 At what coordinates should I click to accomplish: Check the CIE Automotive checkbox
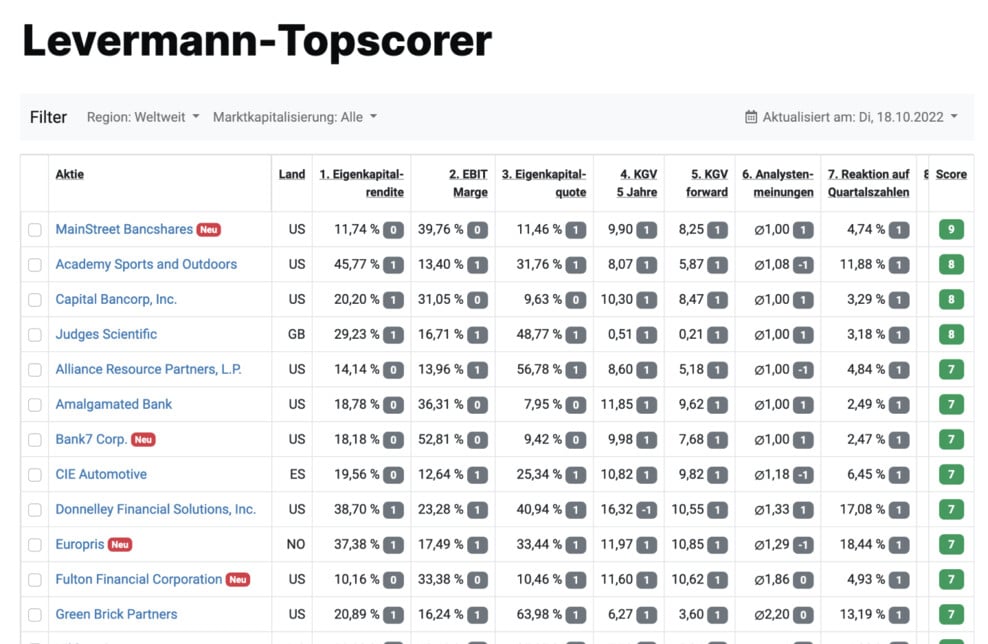click(35, 474)
